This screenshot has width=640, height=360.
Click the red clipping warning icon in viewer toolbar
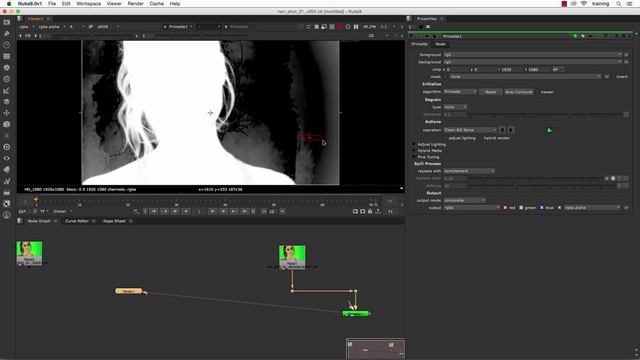coord(340,27)
